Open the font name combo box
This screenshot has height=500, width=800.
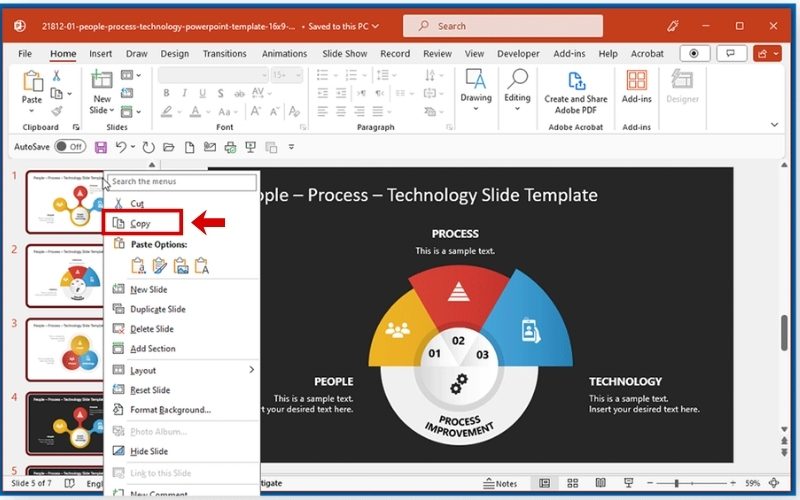pyautogui.click(x=213, y=76)
